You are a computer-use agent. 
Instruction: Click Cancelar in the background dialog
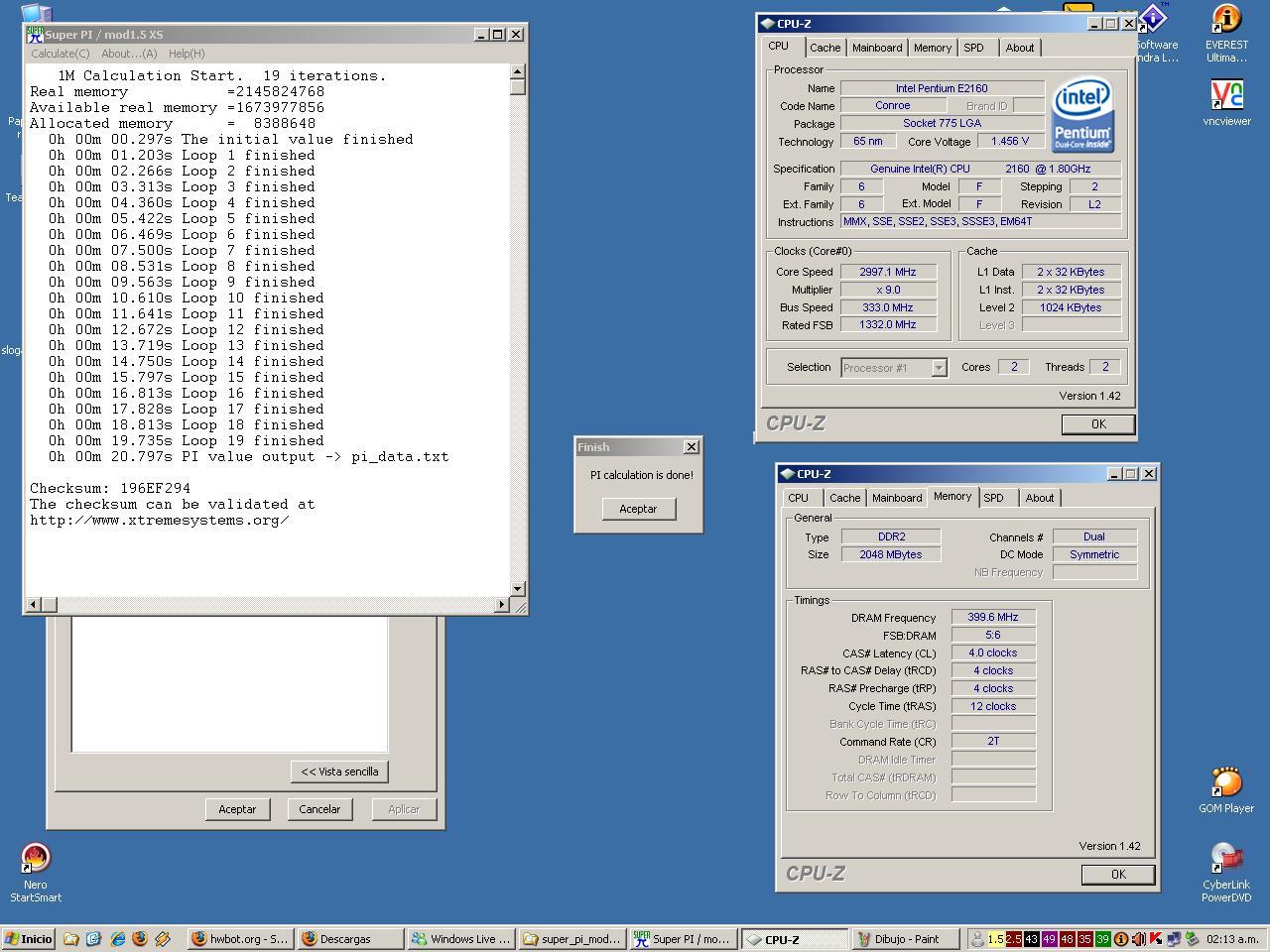point(319,809)
